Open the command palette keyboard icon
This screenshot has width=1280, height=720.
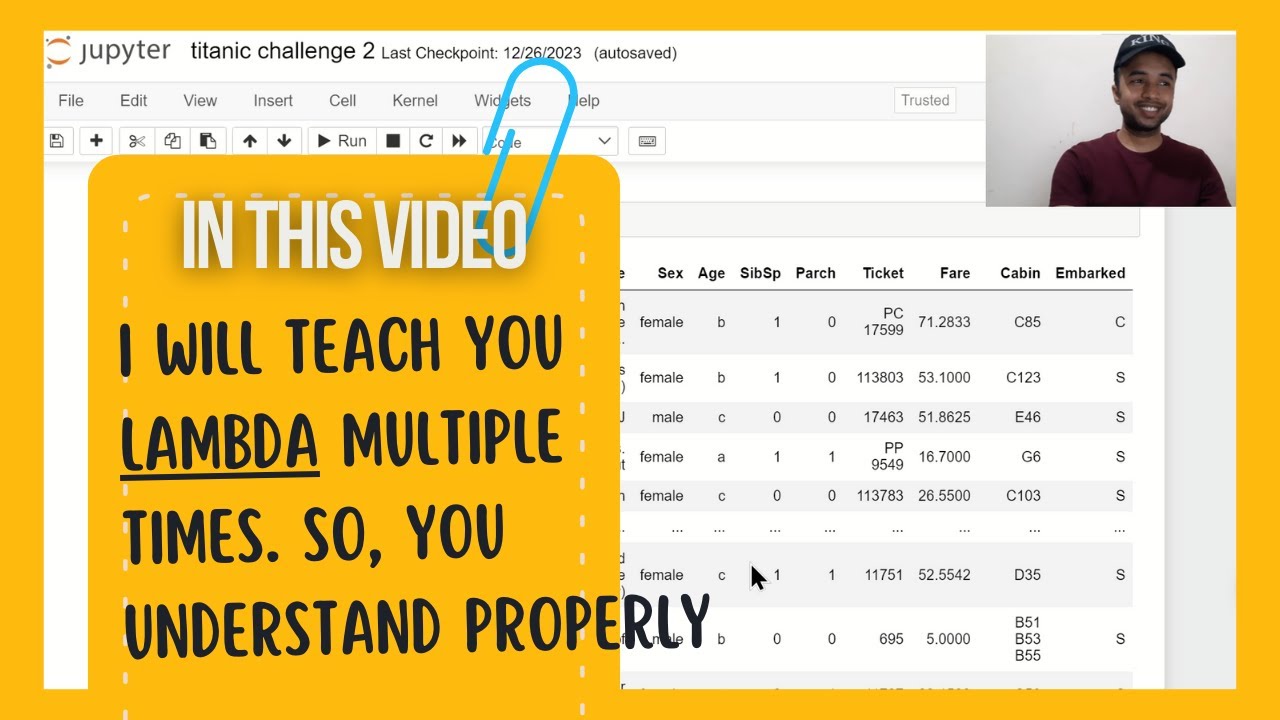coord(647,141)
